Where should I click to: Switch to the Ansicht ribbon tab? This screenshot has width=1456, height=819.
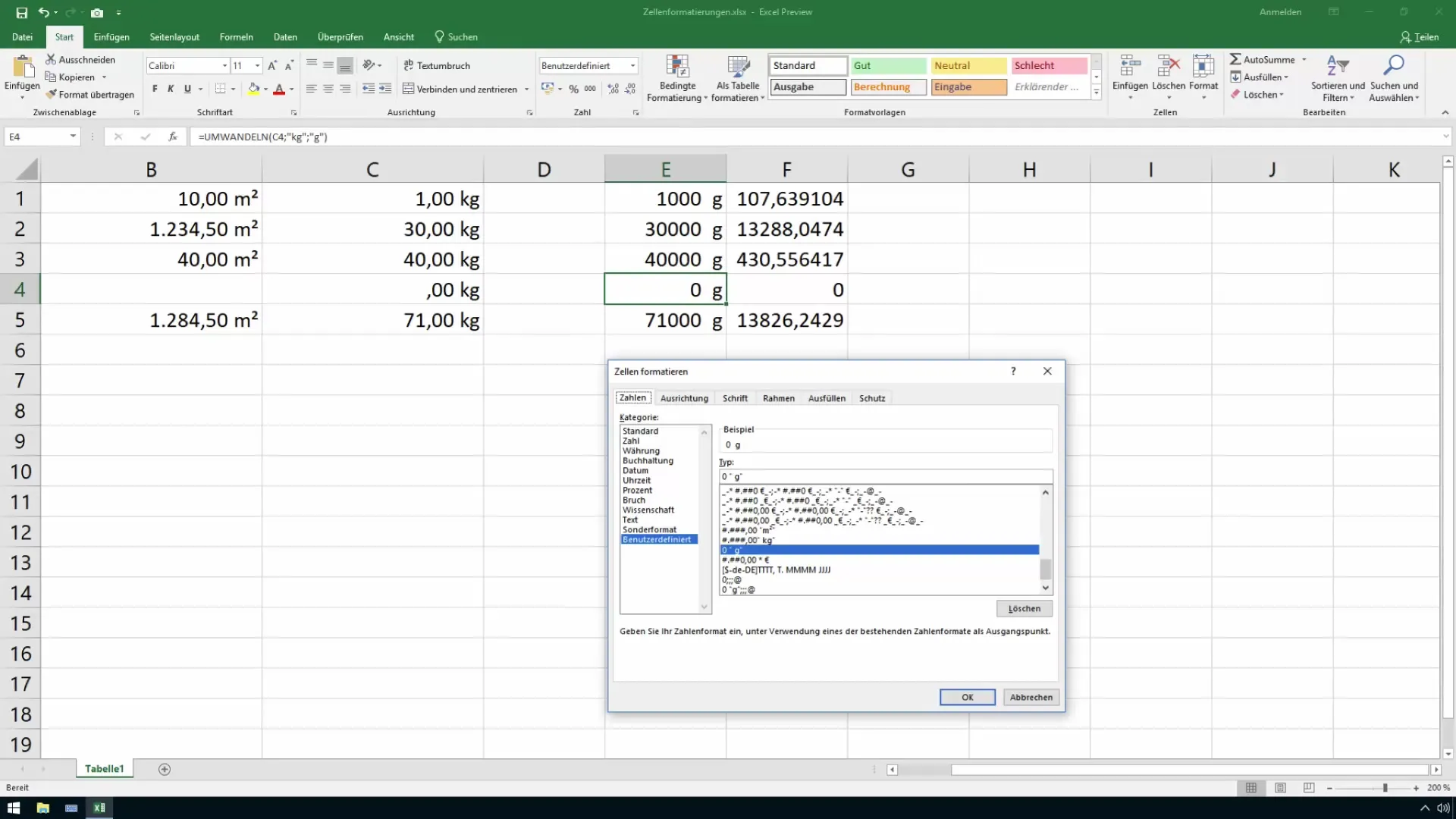tap(399, 37)
